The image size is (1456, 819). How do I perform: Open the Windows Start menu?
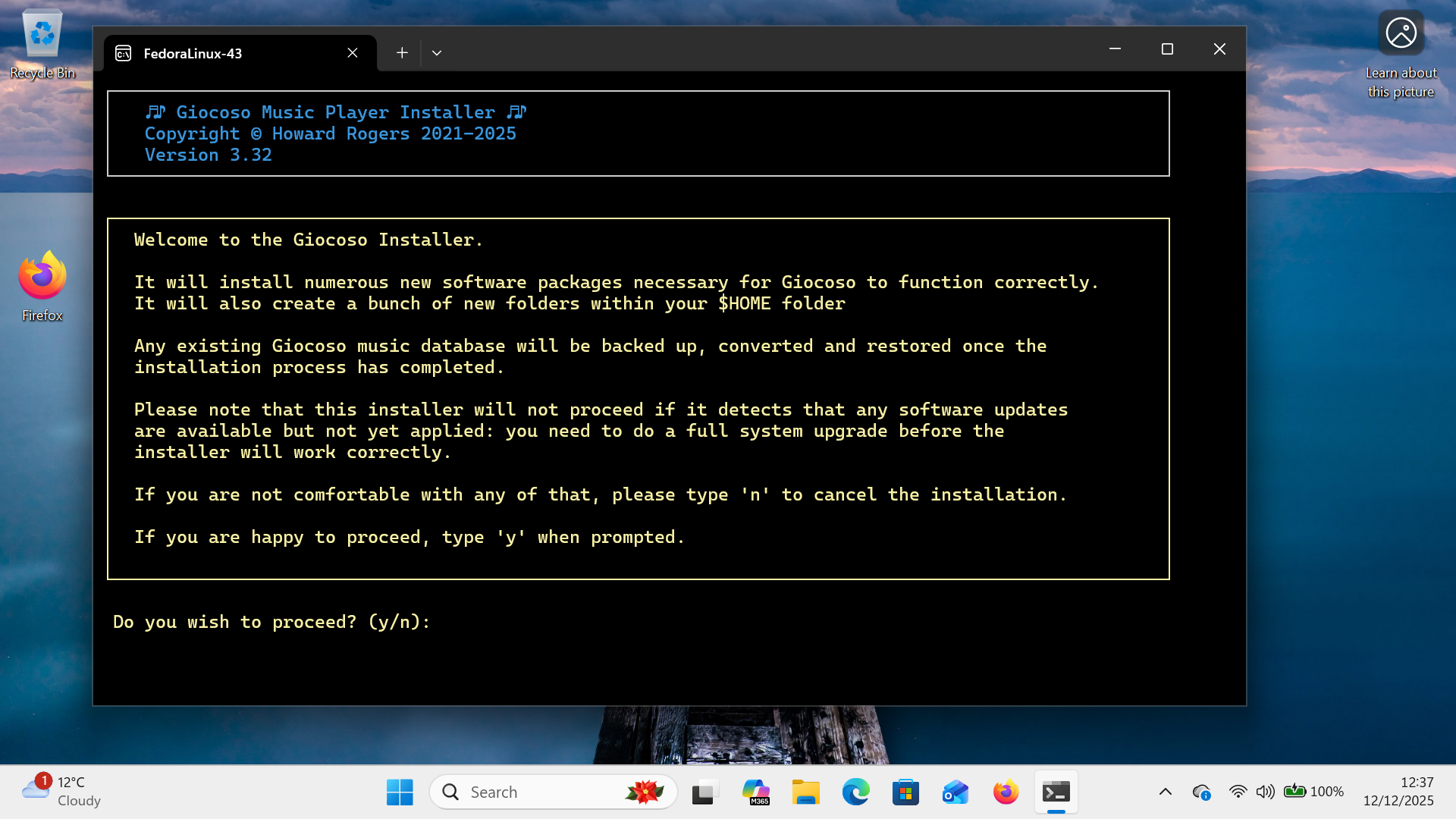click(400, 792)
